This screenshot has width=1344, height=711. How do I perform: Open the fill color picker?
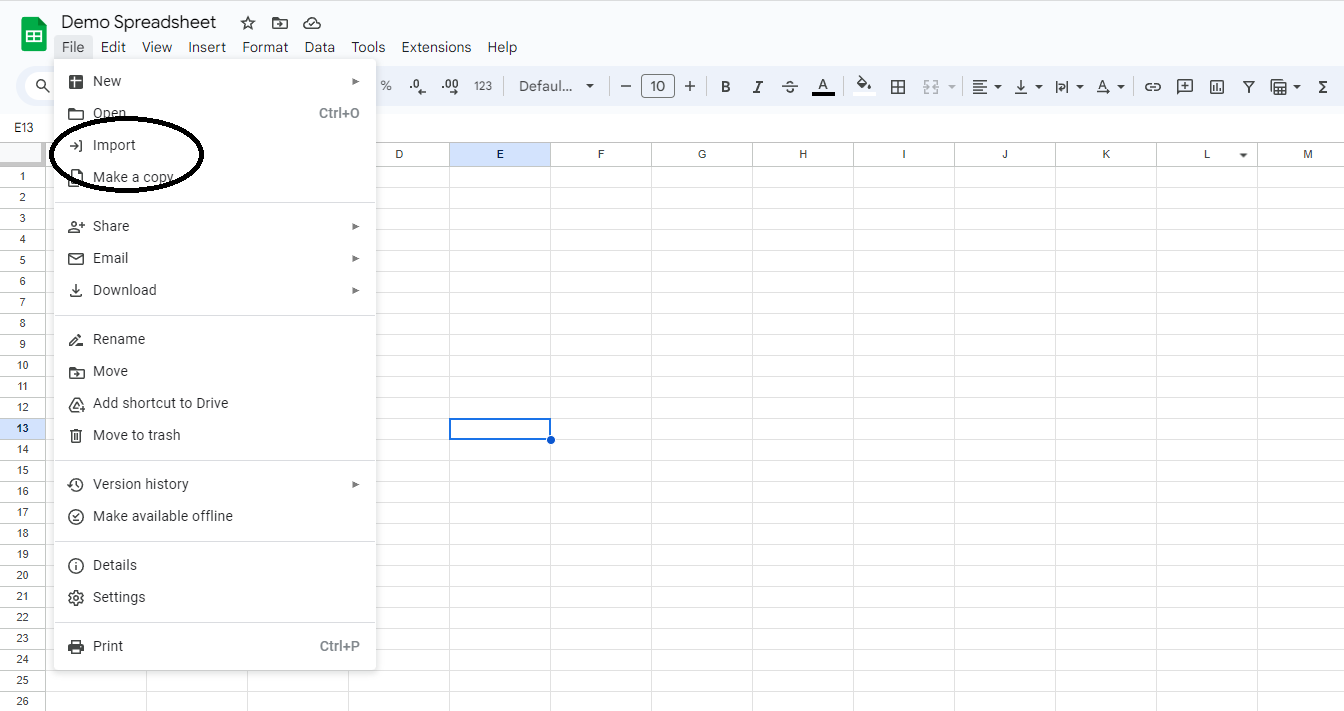tap(864, 87)
